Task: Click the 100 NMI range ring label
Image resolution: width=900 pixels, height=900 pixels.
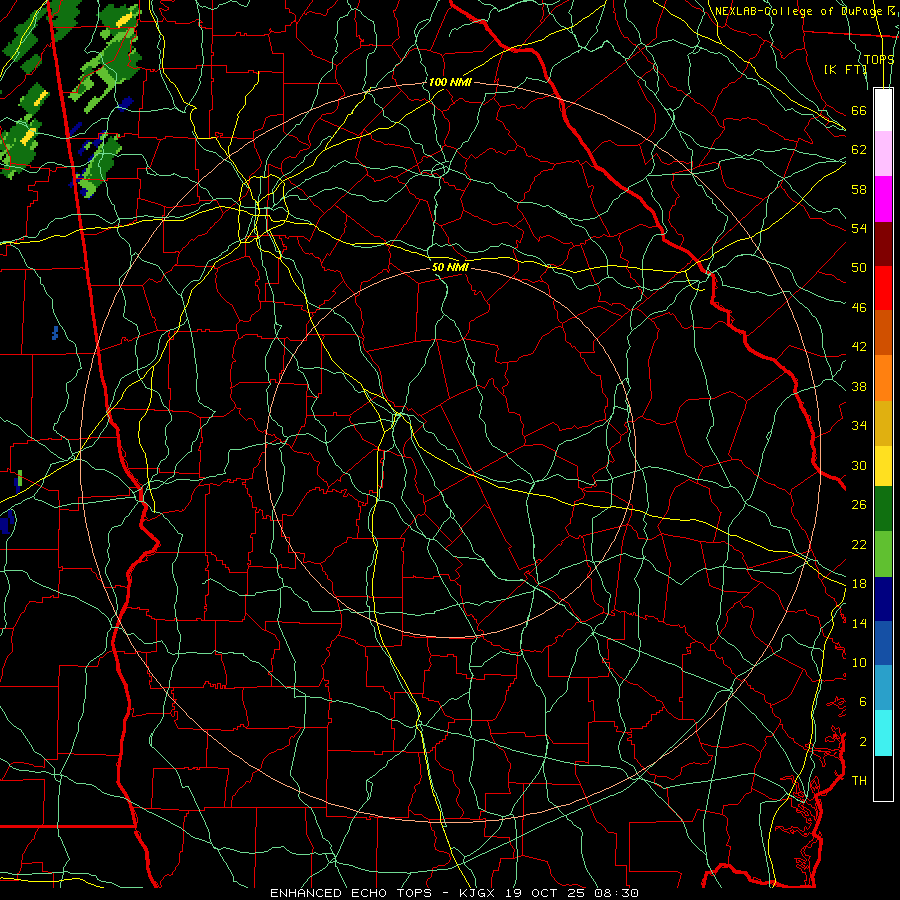Action: [450, 82]
